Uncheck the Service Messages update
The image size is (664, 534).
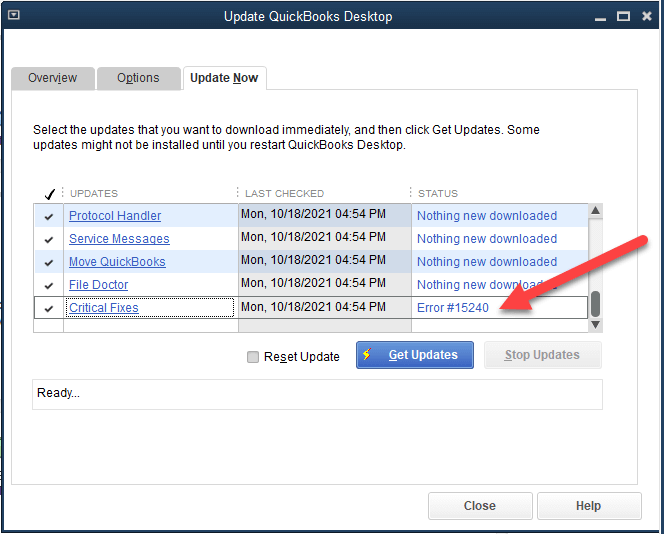click(x=49, y=239)
